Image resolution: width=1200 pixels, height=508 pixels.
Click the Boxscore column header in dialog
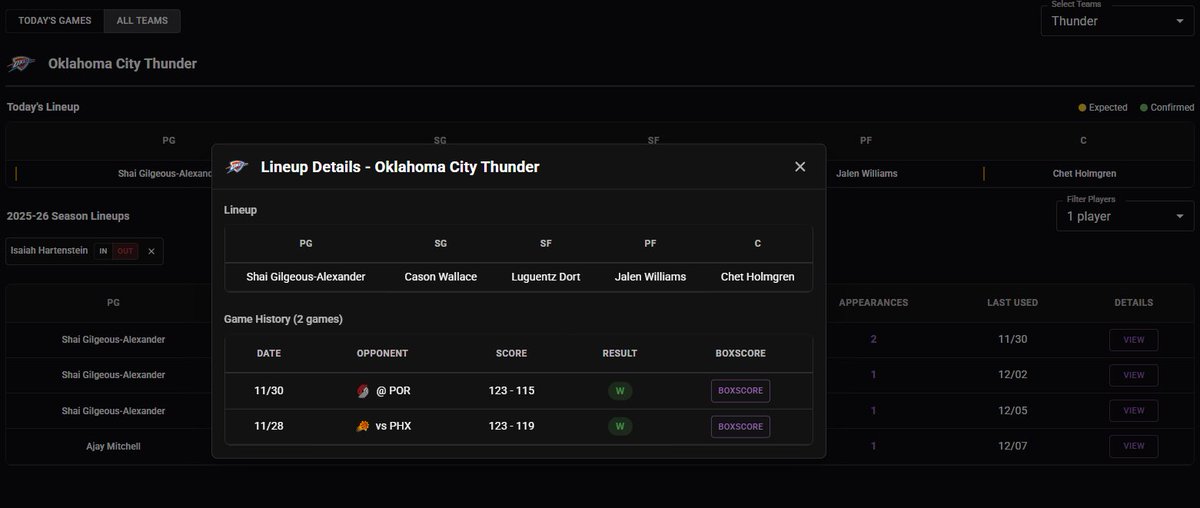[740, 353]
